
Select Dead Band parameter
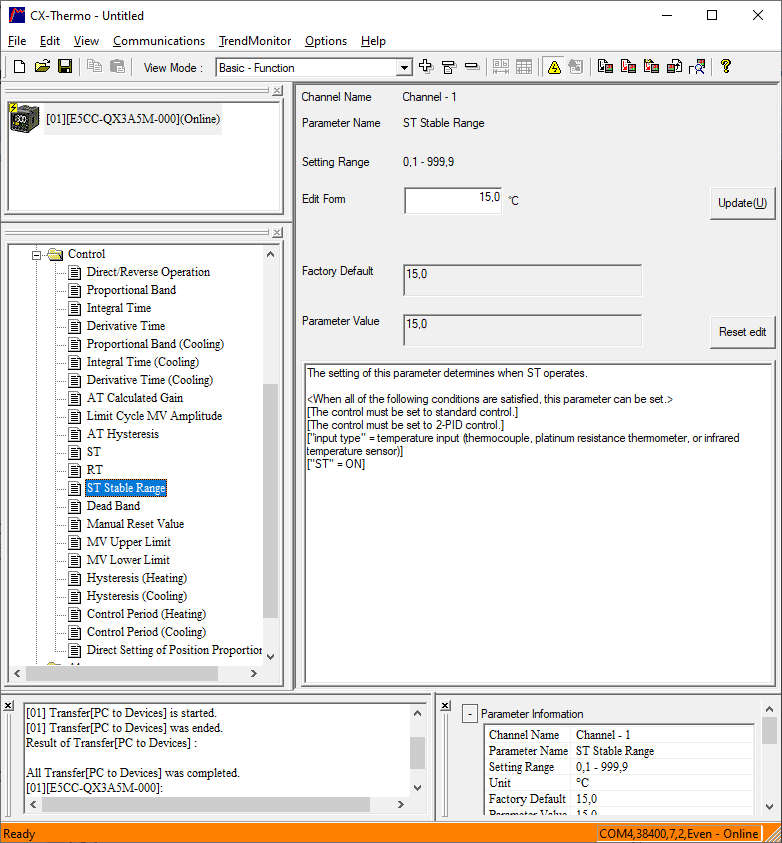point(113,506)
